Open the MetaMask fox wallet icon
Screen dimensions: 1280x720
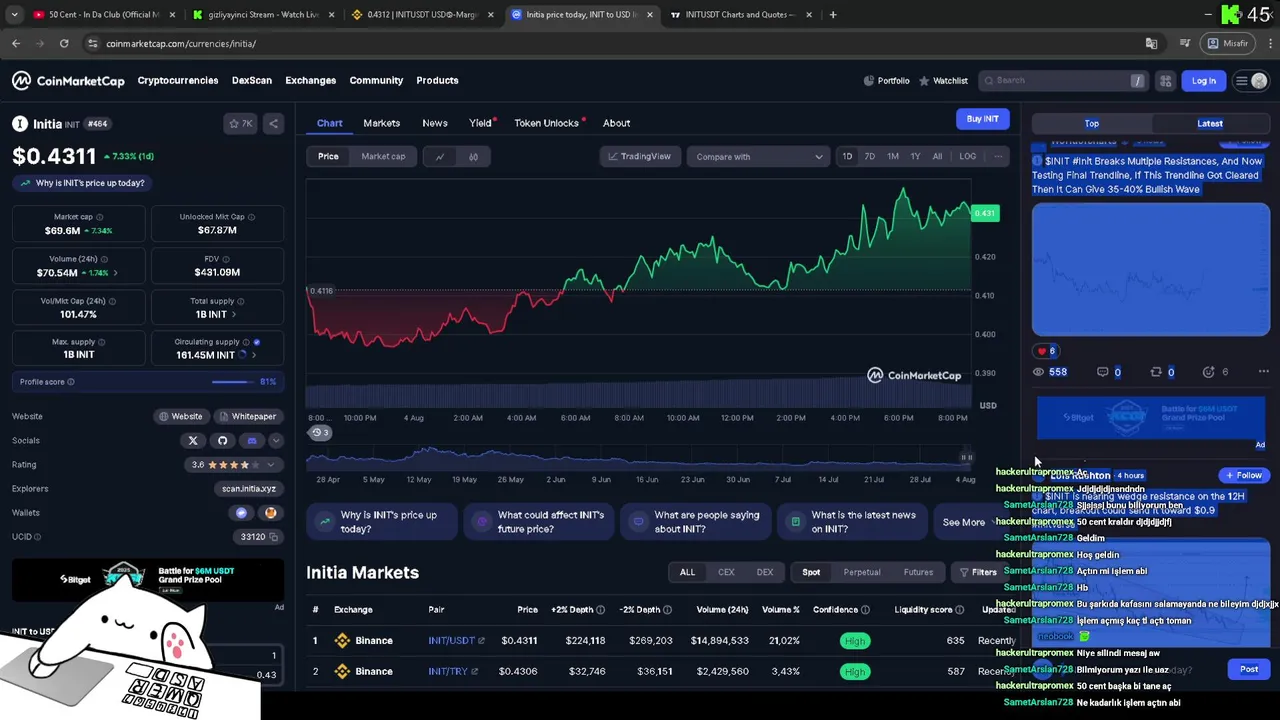point(270,513)
